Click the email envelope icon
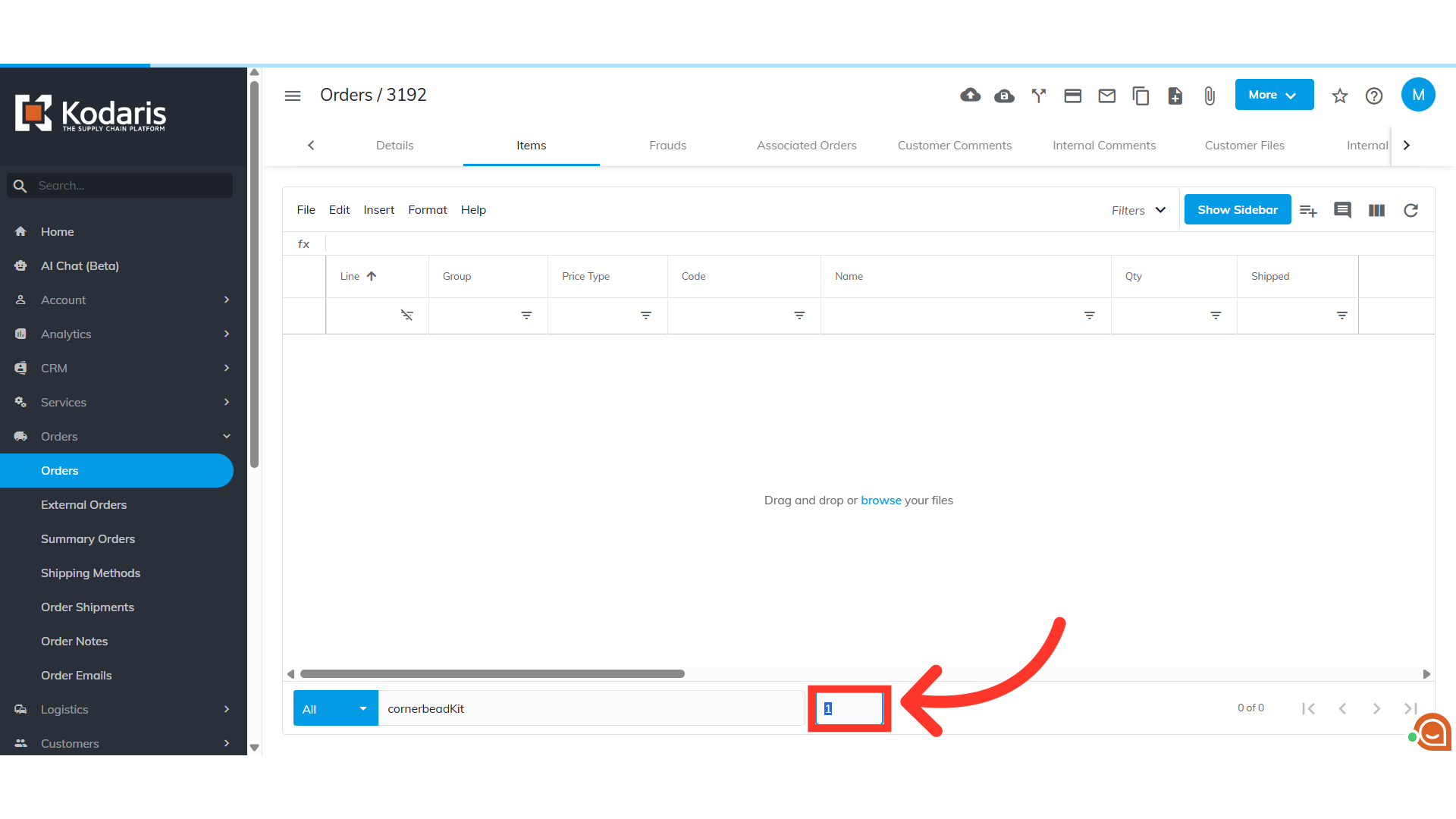 pyautogui.click(x=1106, y=96)
